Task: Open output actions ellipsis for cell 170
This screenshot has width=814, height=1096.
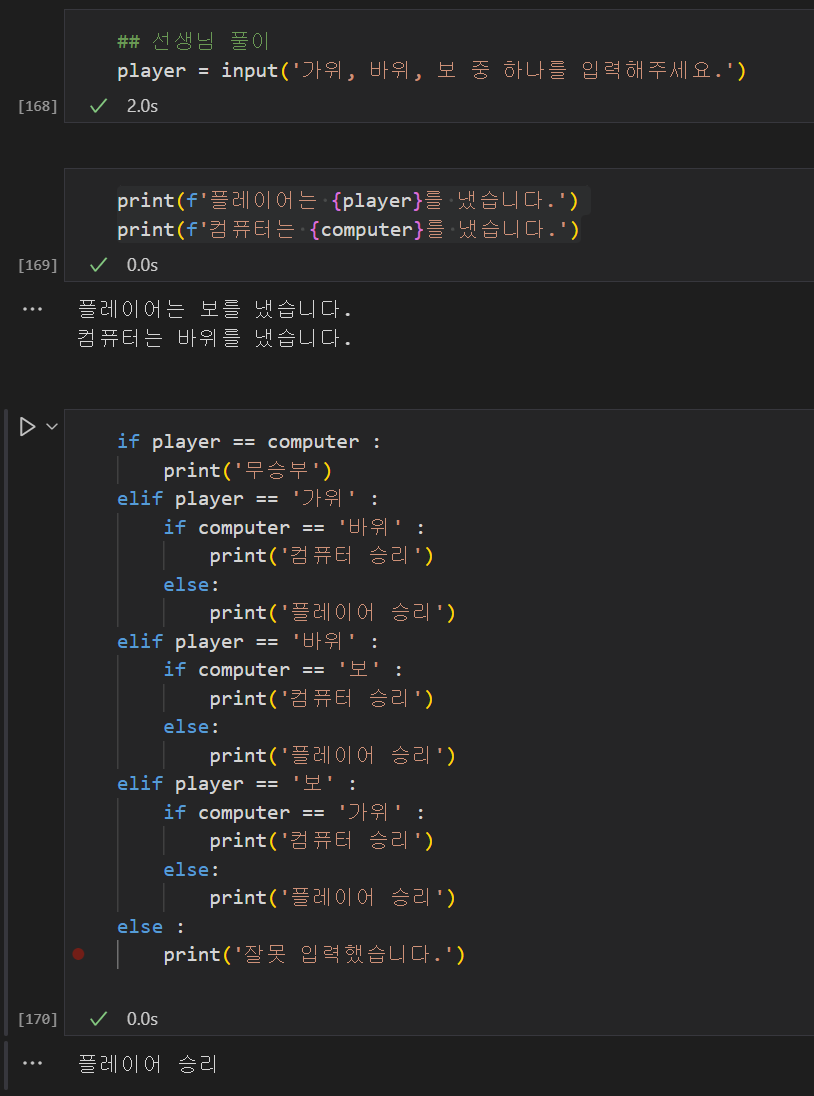Action: (x=32, y=1063)
